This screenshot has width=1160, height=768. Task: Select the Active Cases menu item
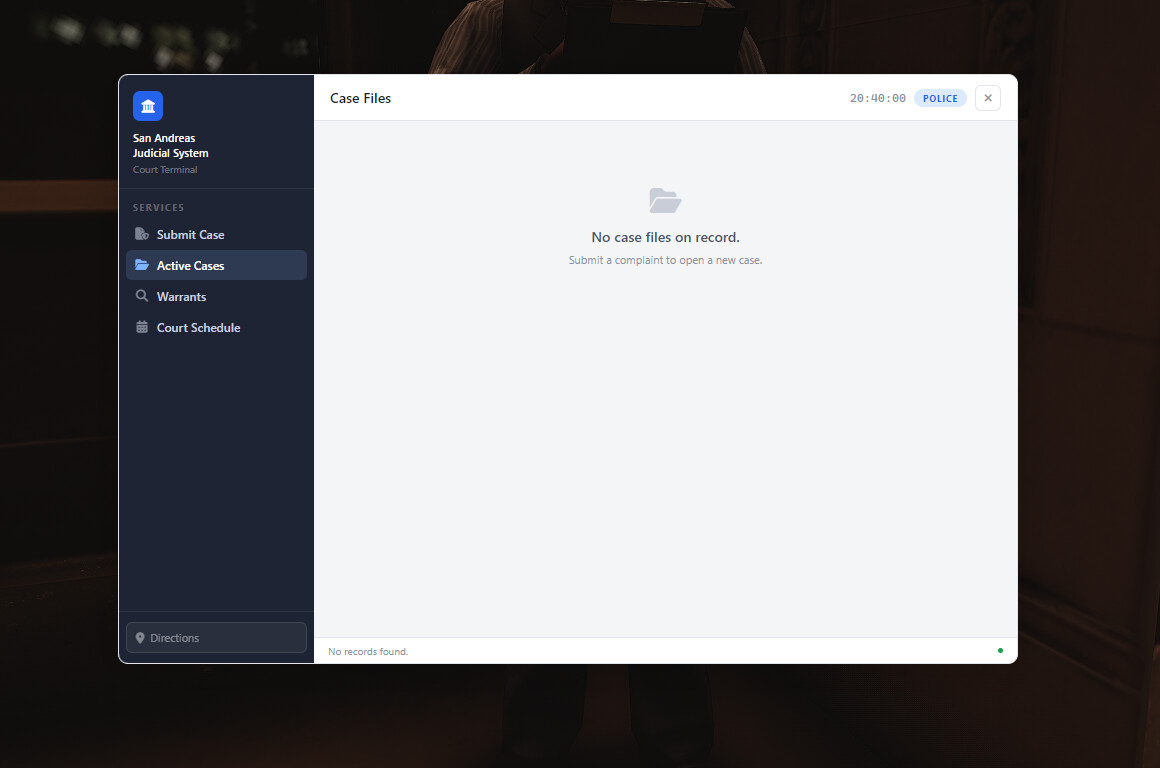tap(216, 265)
